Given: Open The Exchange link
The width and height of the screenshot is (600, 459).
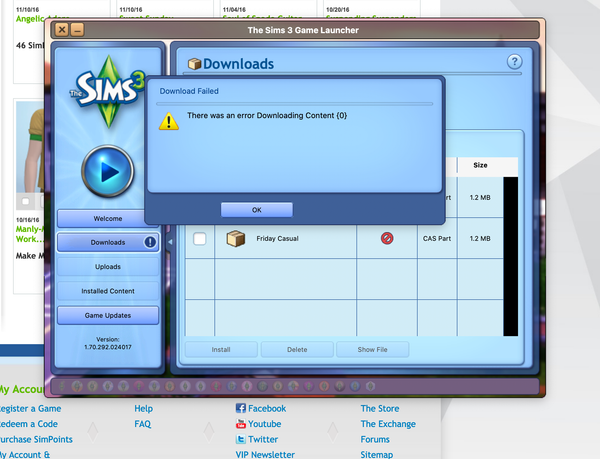Looking at the screenshot, I should coord(387,423).
